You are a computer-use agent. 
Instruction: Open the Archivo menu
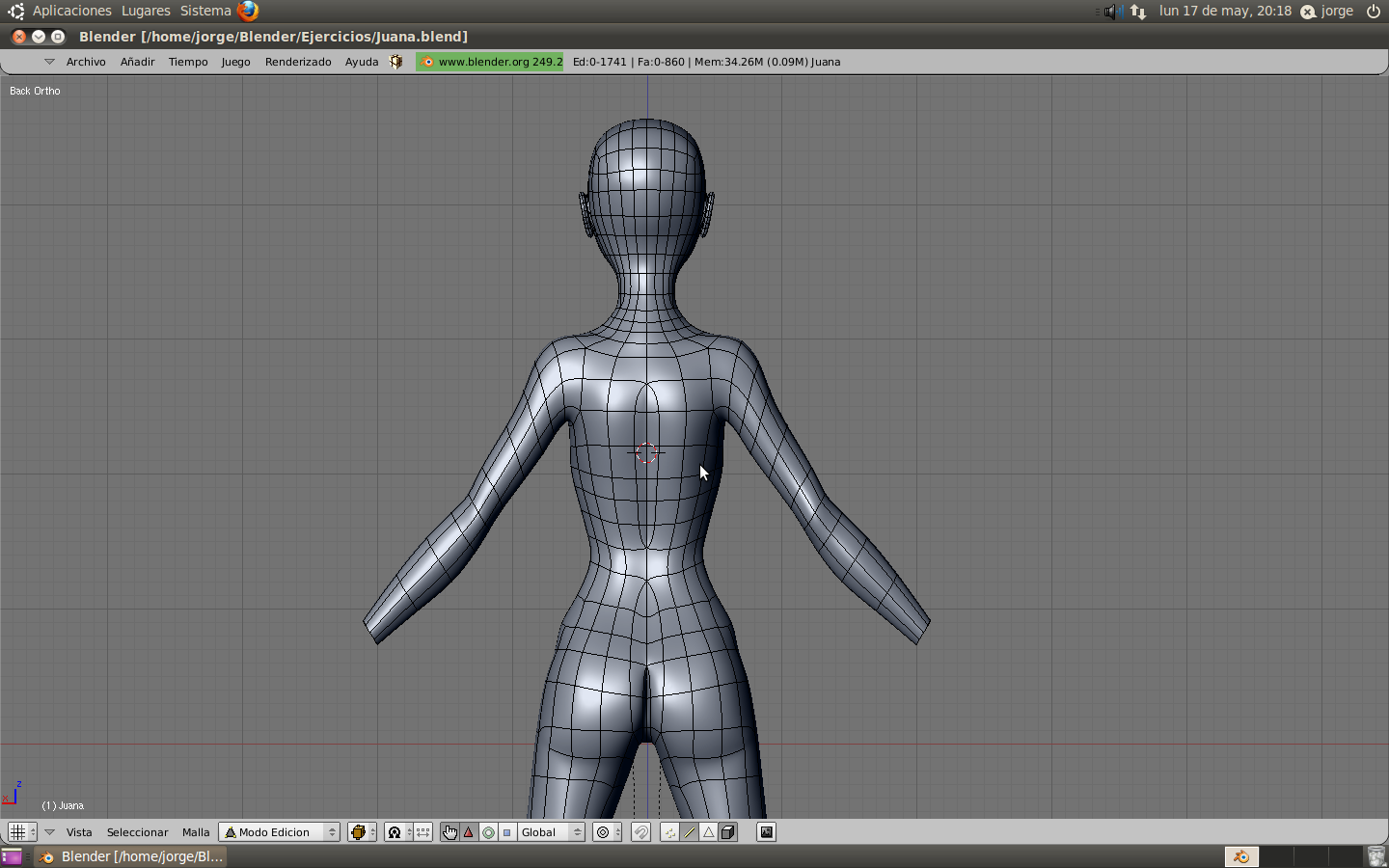pos(86,62)
